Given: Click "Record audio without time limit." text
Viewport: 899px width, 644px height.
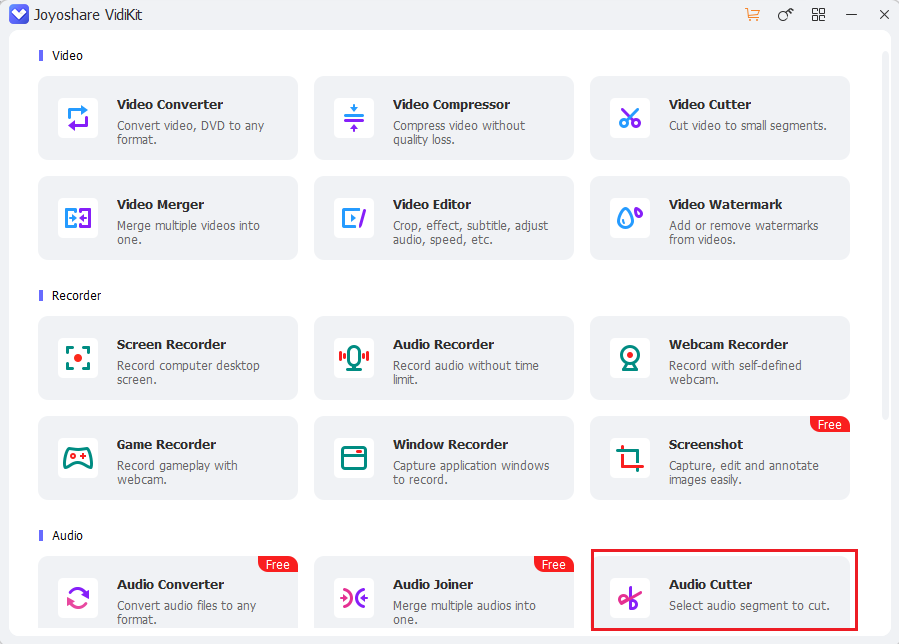Looking at the screenshot, I should point(466,372).
